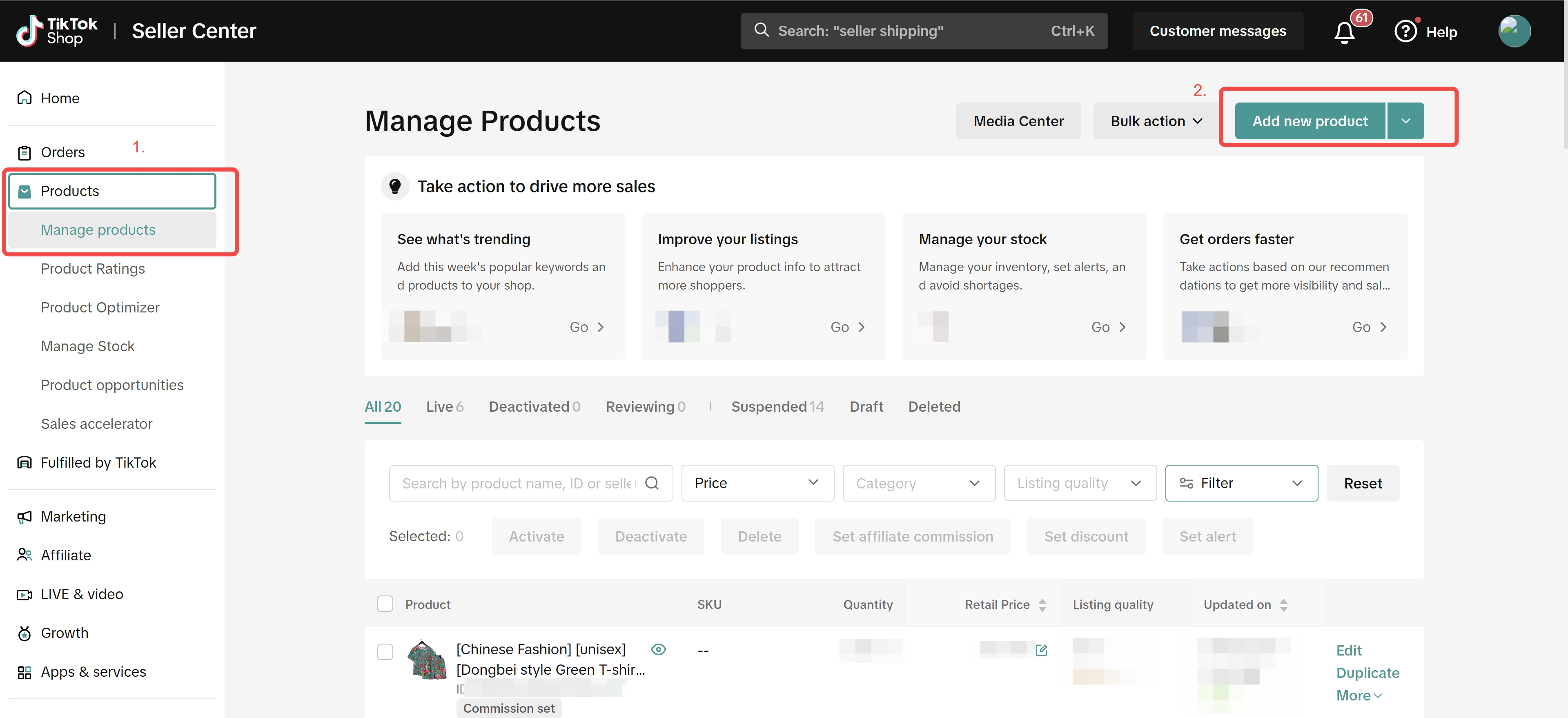Toggle the eye visibility icon on product

click(658, 649)
